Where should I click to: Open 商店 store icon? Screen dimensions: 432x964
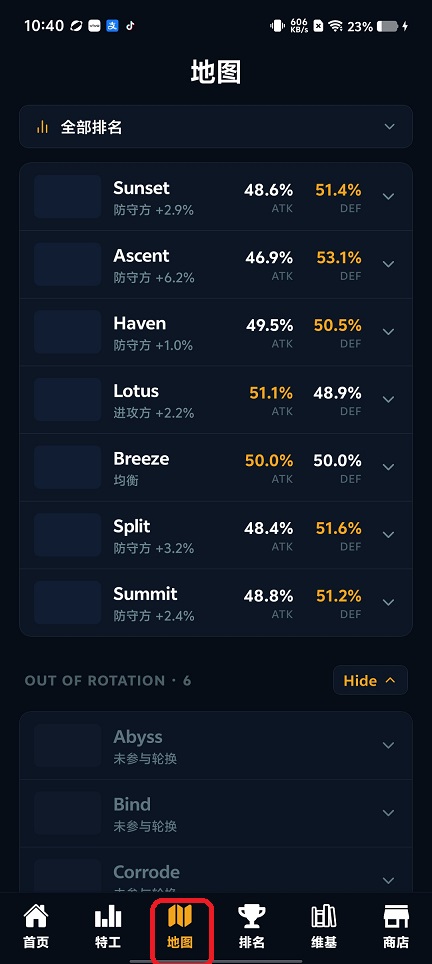(396, 916)
